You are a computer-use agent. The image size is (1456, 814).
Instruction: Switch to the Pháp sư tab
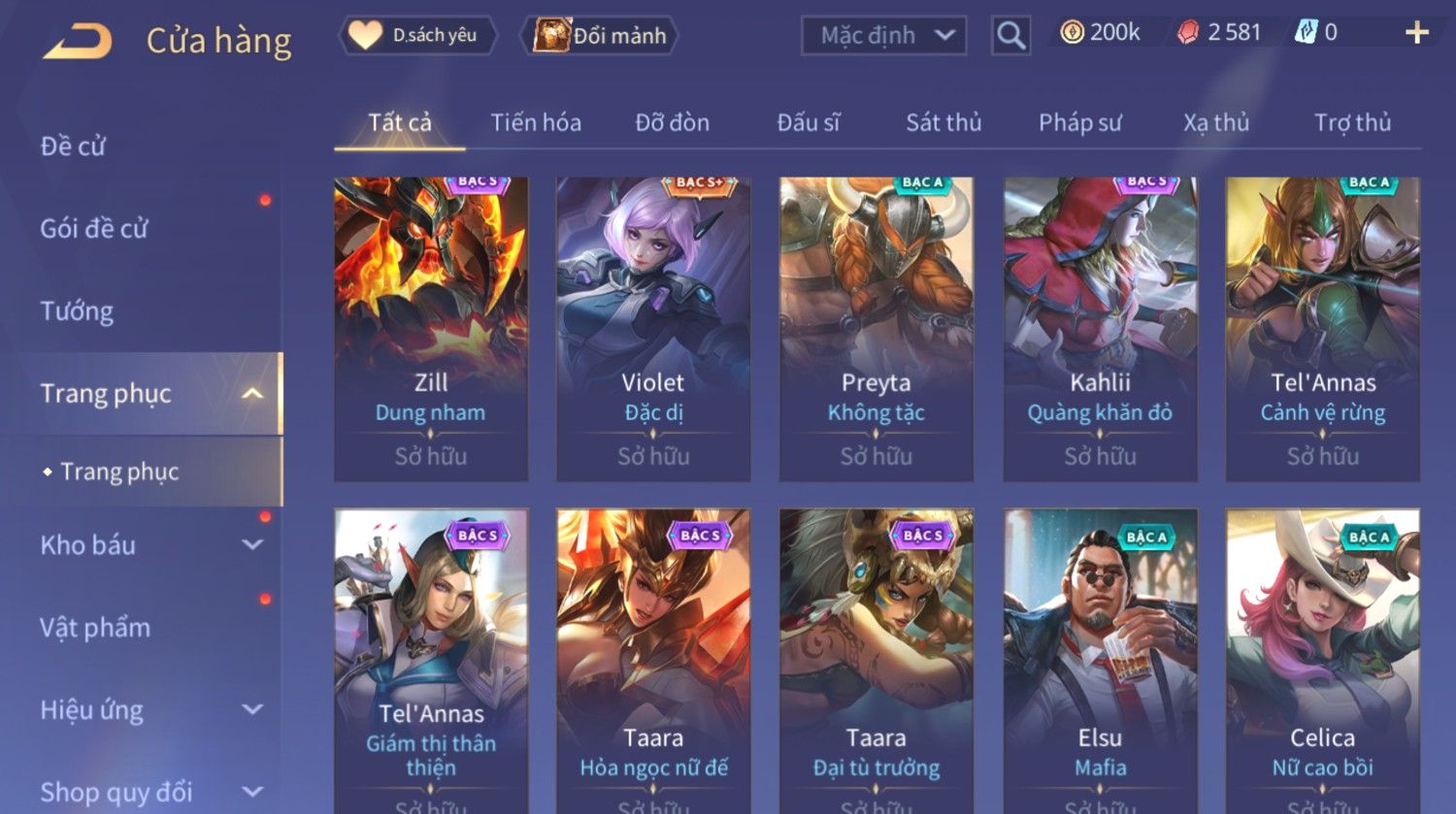tap(1079, 122)
